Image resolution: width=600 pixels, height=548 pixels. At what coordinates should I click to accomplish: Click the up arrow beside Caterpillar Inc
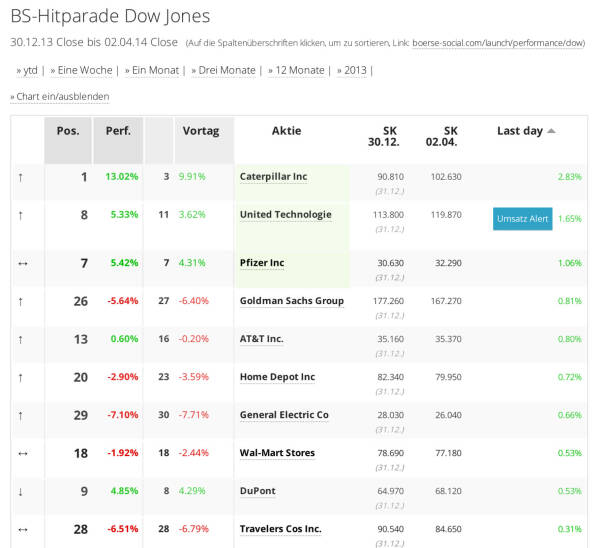(20, 177)
